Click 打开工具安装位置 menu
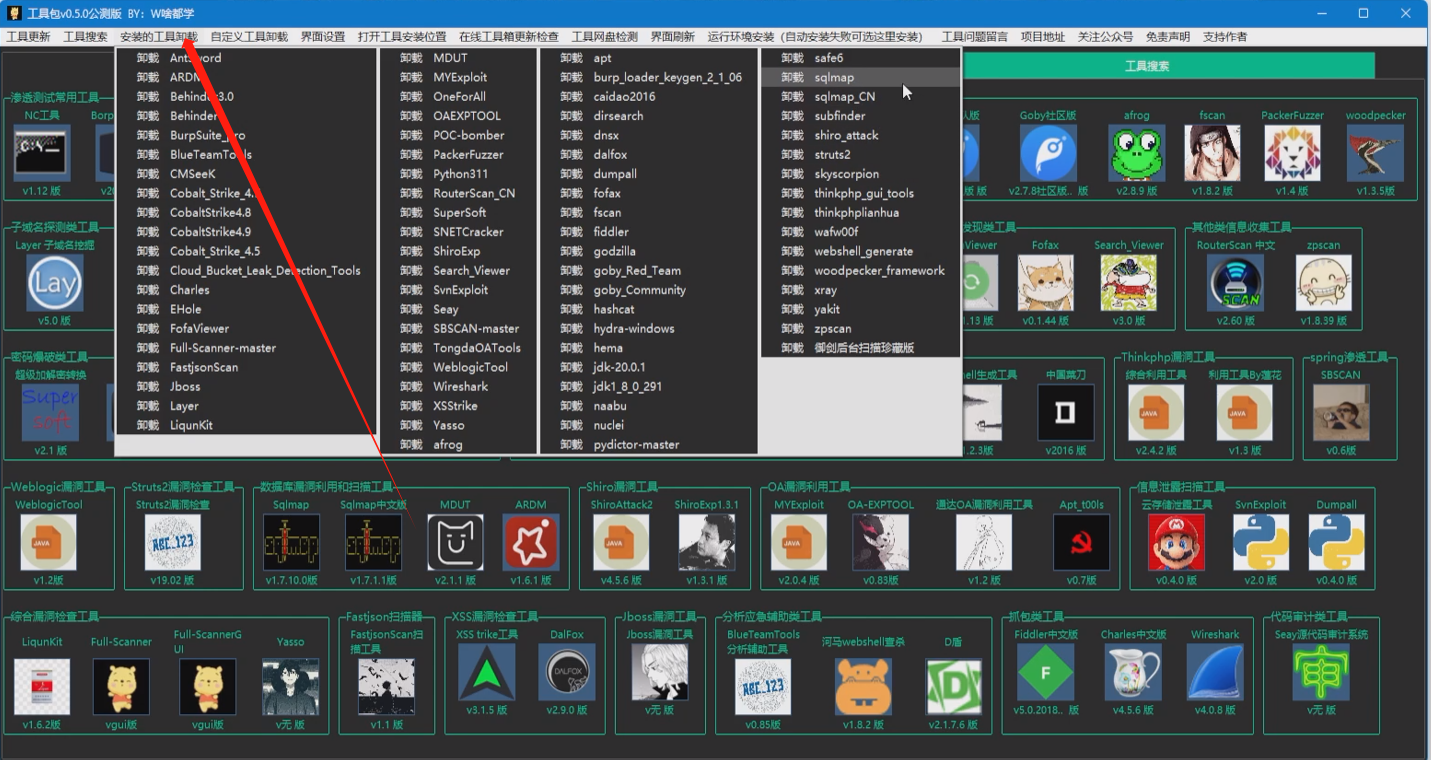This screenshot has height=760, width=1431. pyautogui.click(x=402, y=37)
